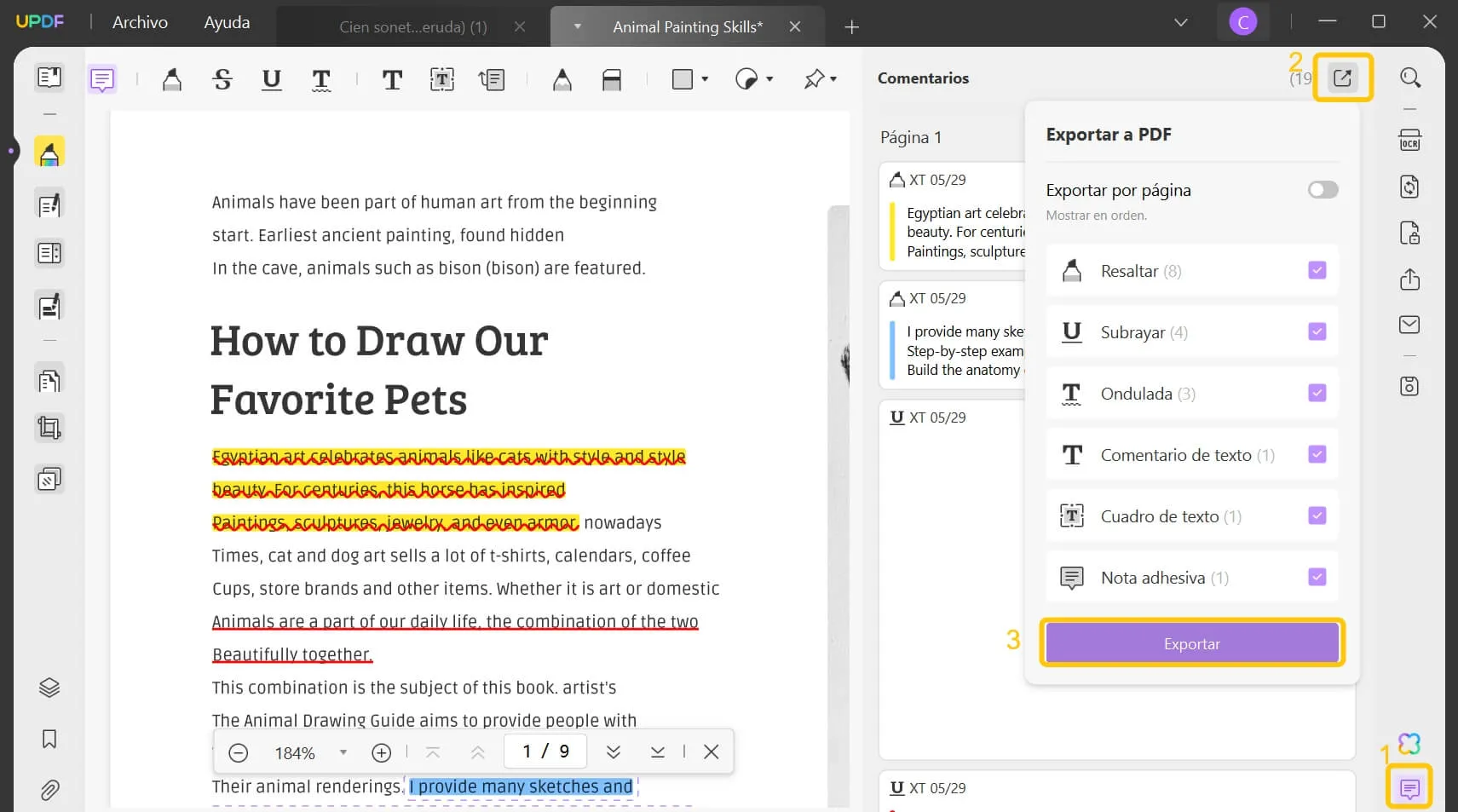Open the comment mode highlighter in left sidebar
The width and height of the screenshot is (1458, 812).
pyautogui.click(x=49, y=153)
